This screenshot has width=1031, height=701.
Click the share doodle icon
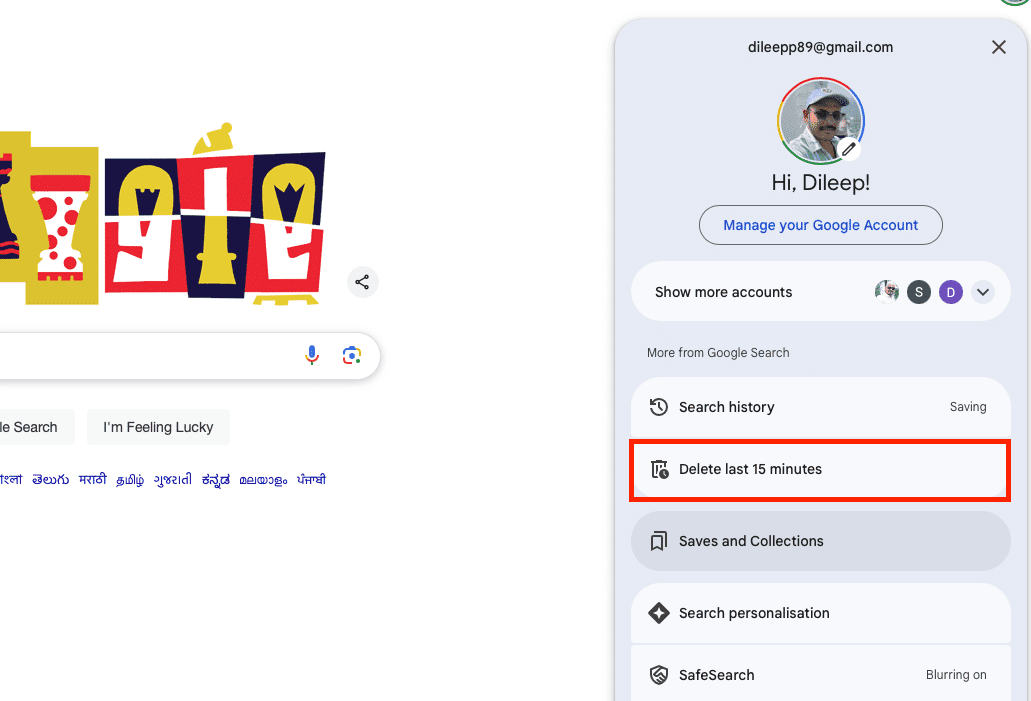(x=362, y=282)
